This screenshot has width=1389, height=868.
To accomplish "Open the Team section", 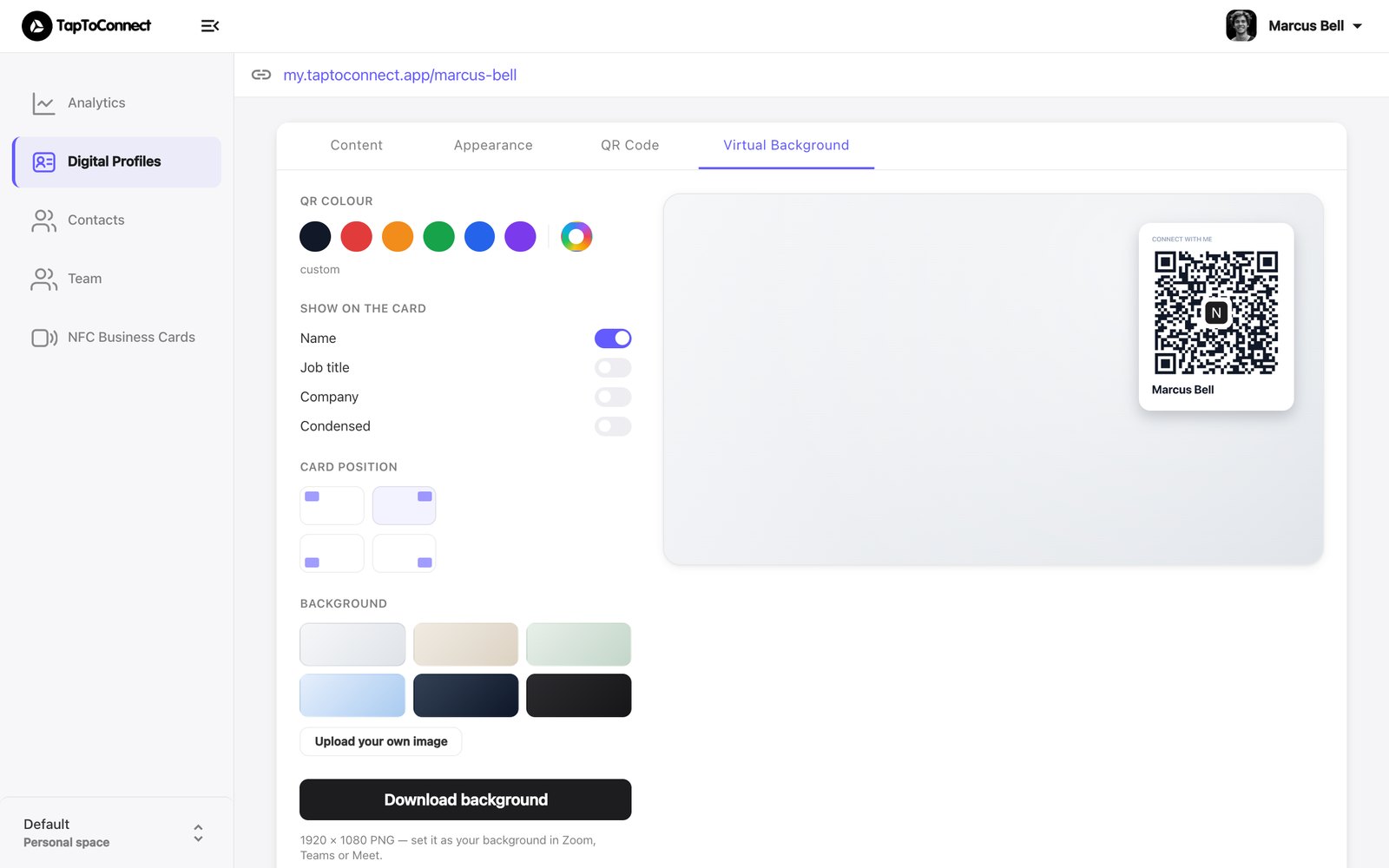I will (116, 279).
